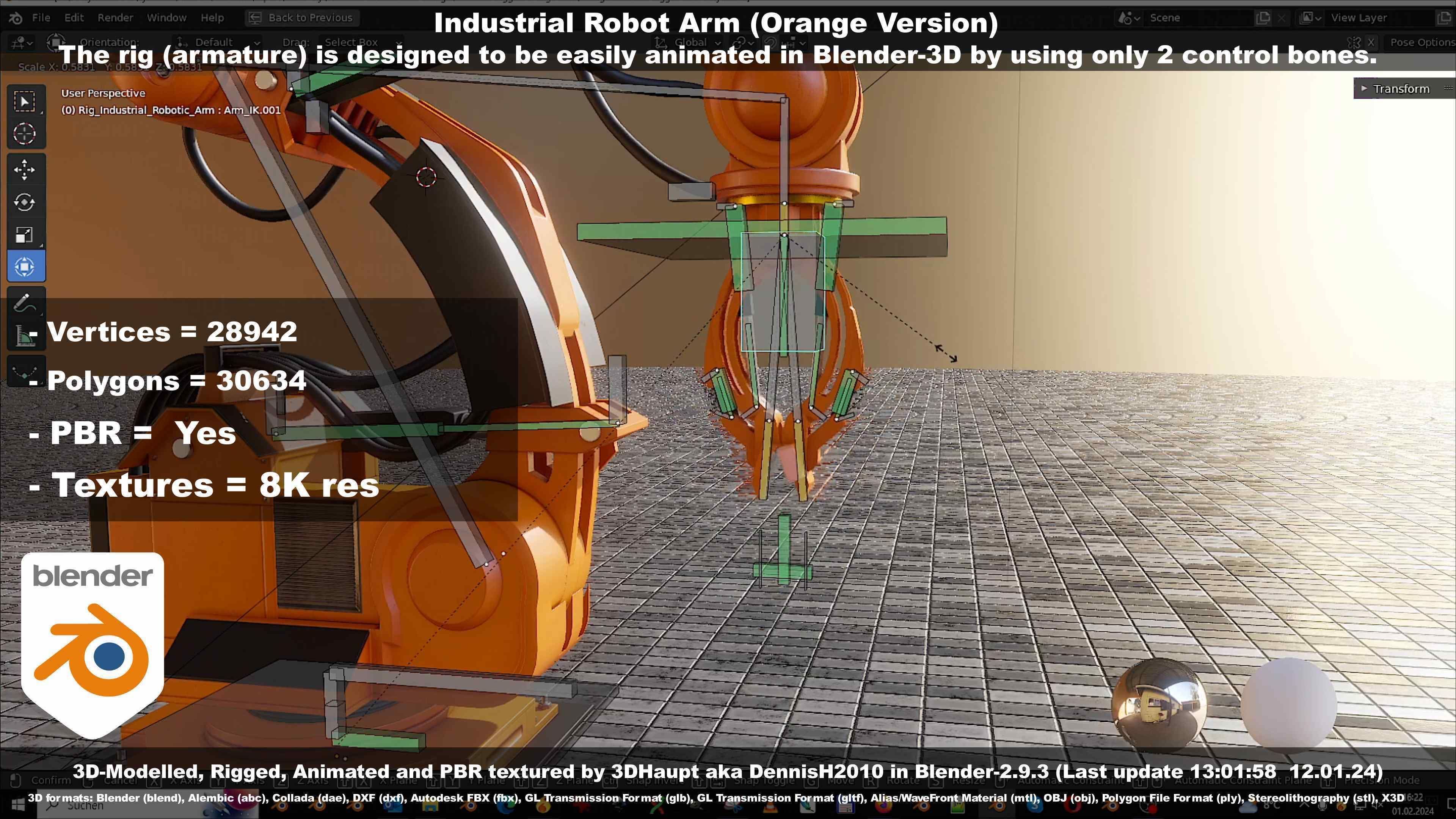Click the View Layer name field
Screen dimensions: 1456x819
(x=1379, y=17)
